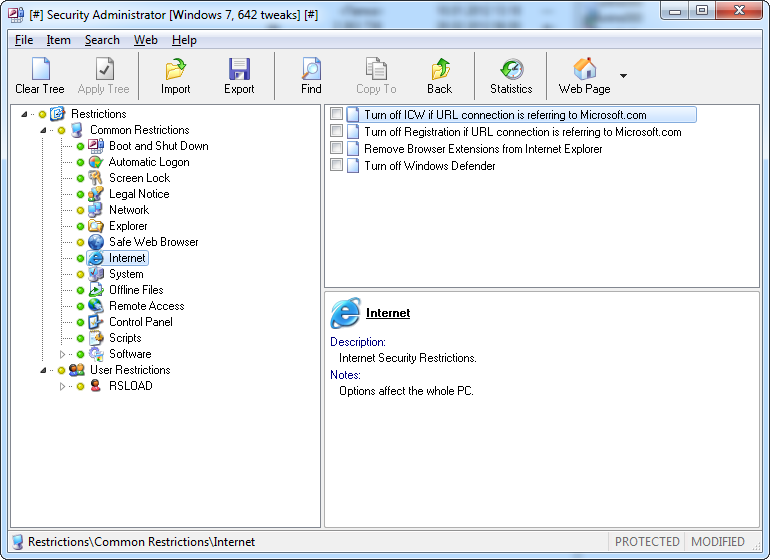770x560 pixels.
Task: Open Find with the magnifier icon
Action: coord(311,69)
